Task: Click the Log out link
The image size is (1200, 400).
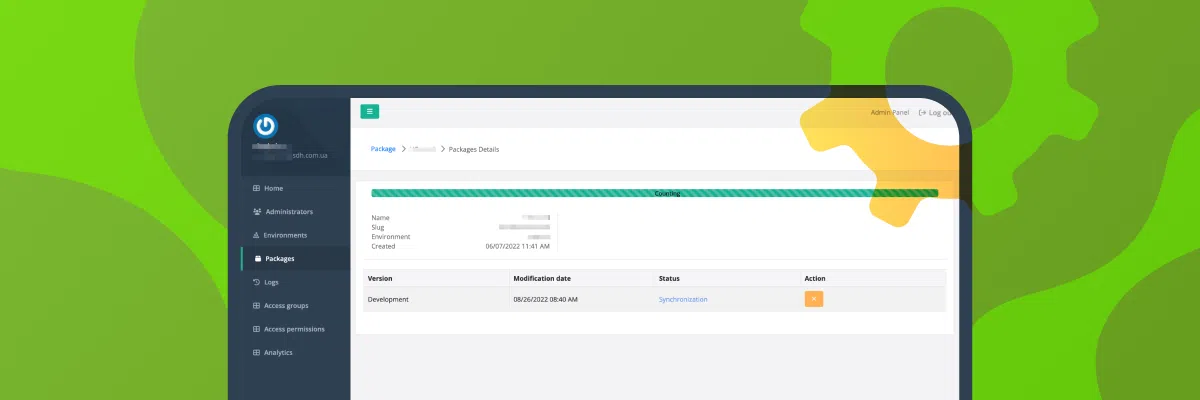Action: pyautogui.click(x=938, y=113)
